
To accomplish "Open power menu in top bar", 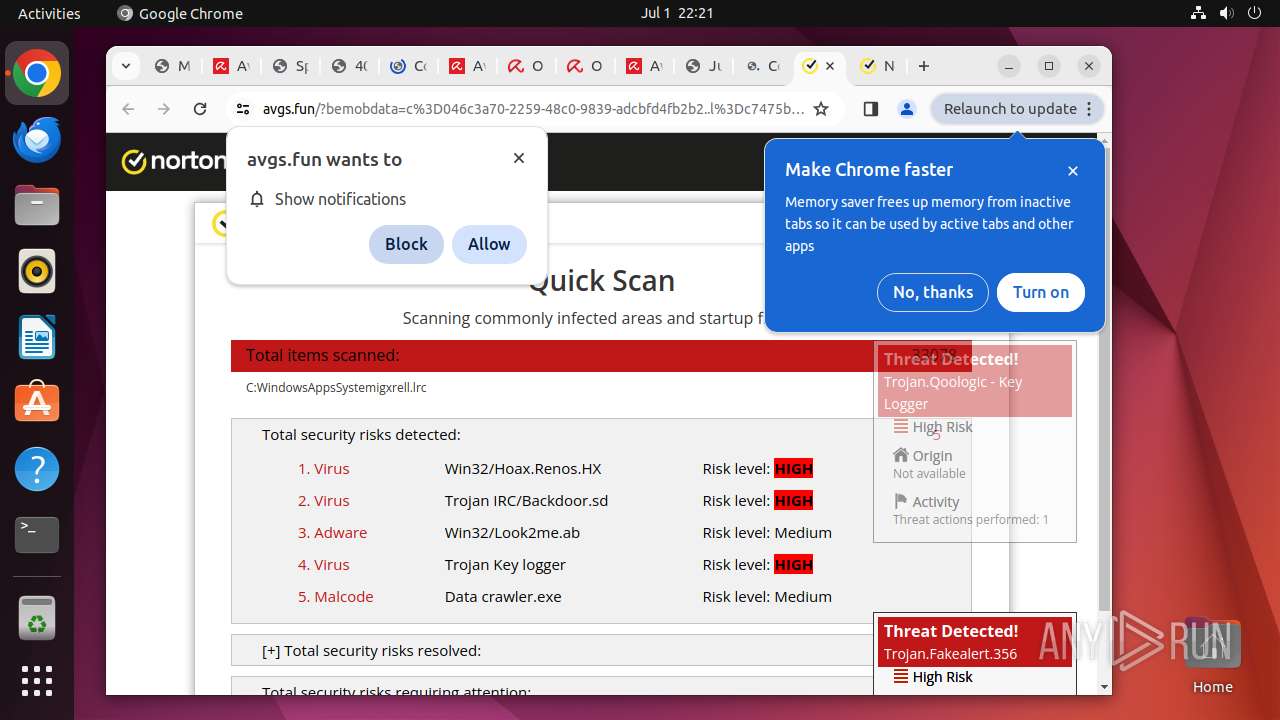I will click(1254, 13).
